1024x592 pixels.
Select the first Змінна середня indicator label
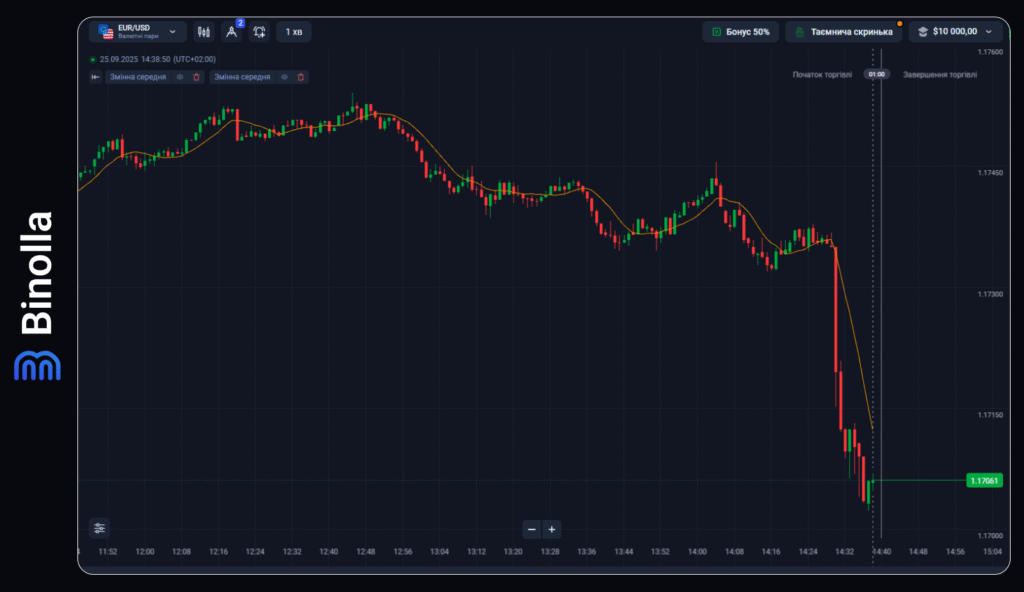click(139, 77)
